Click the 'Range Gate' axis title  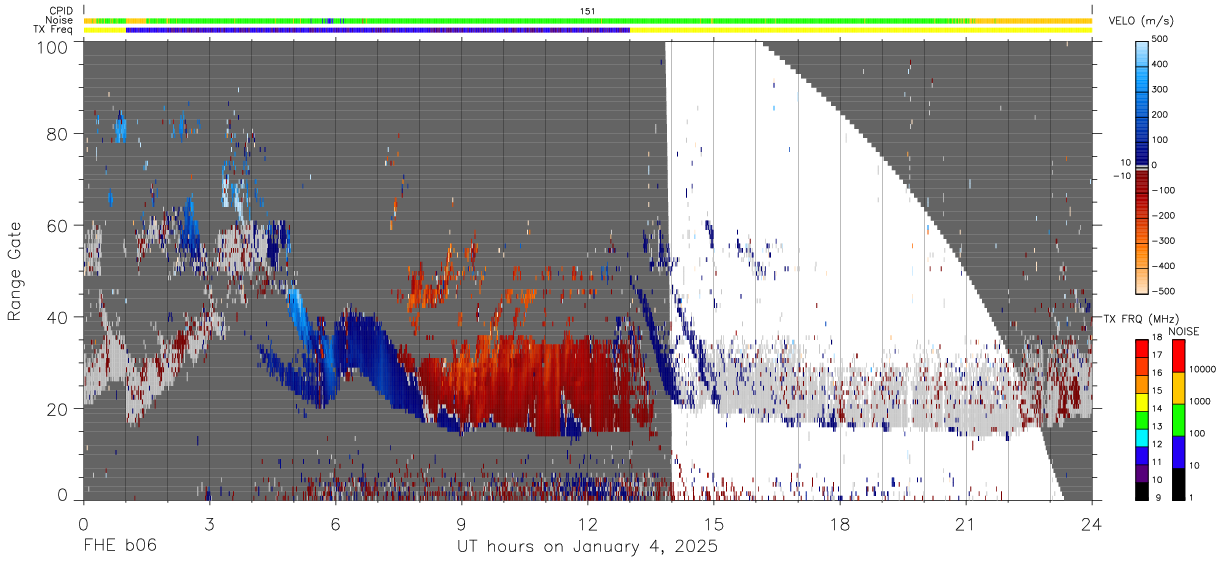[x=15, y=271]
